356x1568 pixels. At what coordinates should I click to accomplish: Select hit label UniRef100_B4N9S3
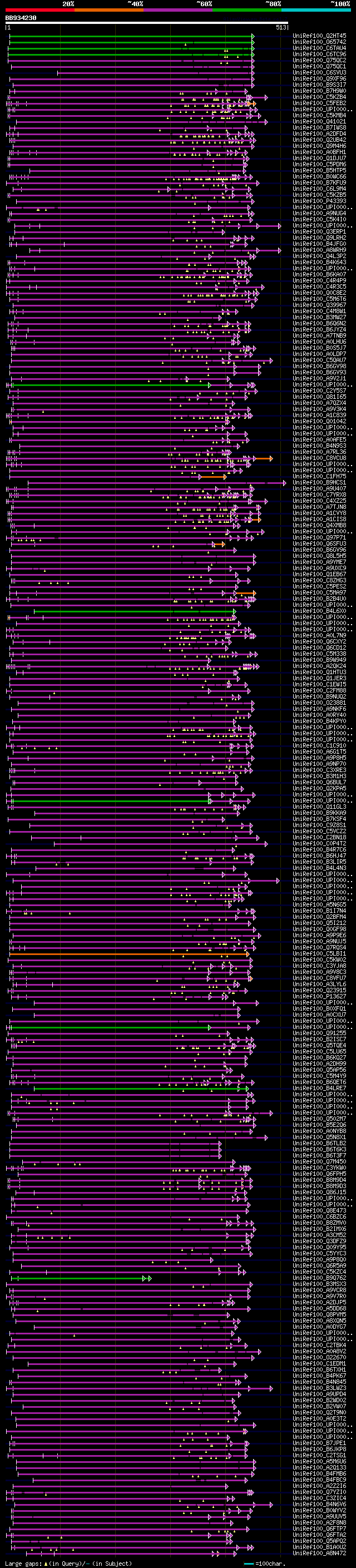(x=319, y=446)
